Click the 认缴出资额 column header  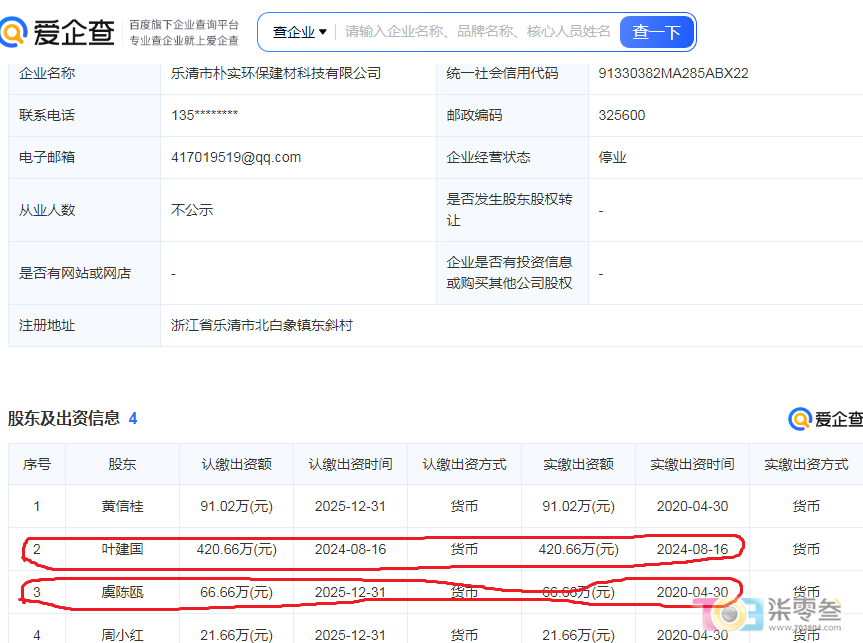point(236,464)
